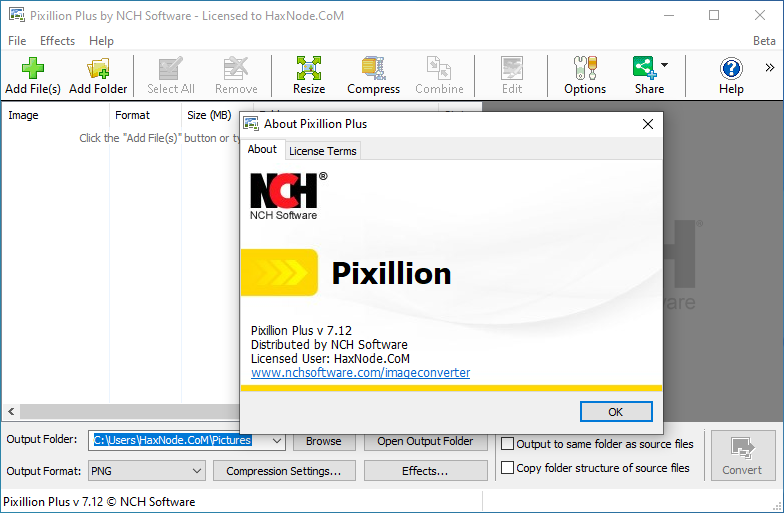Close the About Pixillion Plus dialog
The width and height of the screenshot is (784, 513).
[648, 124]
